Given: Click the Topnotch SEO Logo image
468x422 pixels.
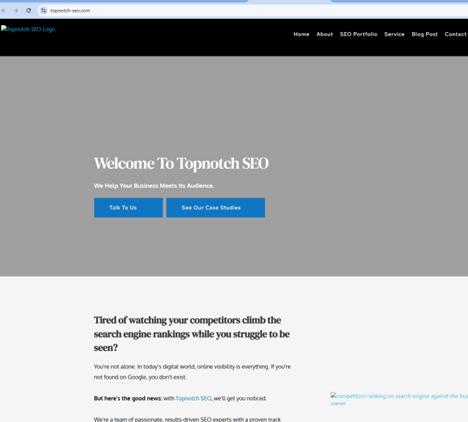Looking at the screenshot, I should 28,29.
